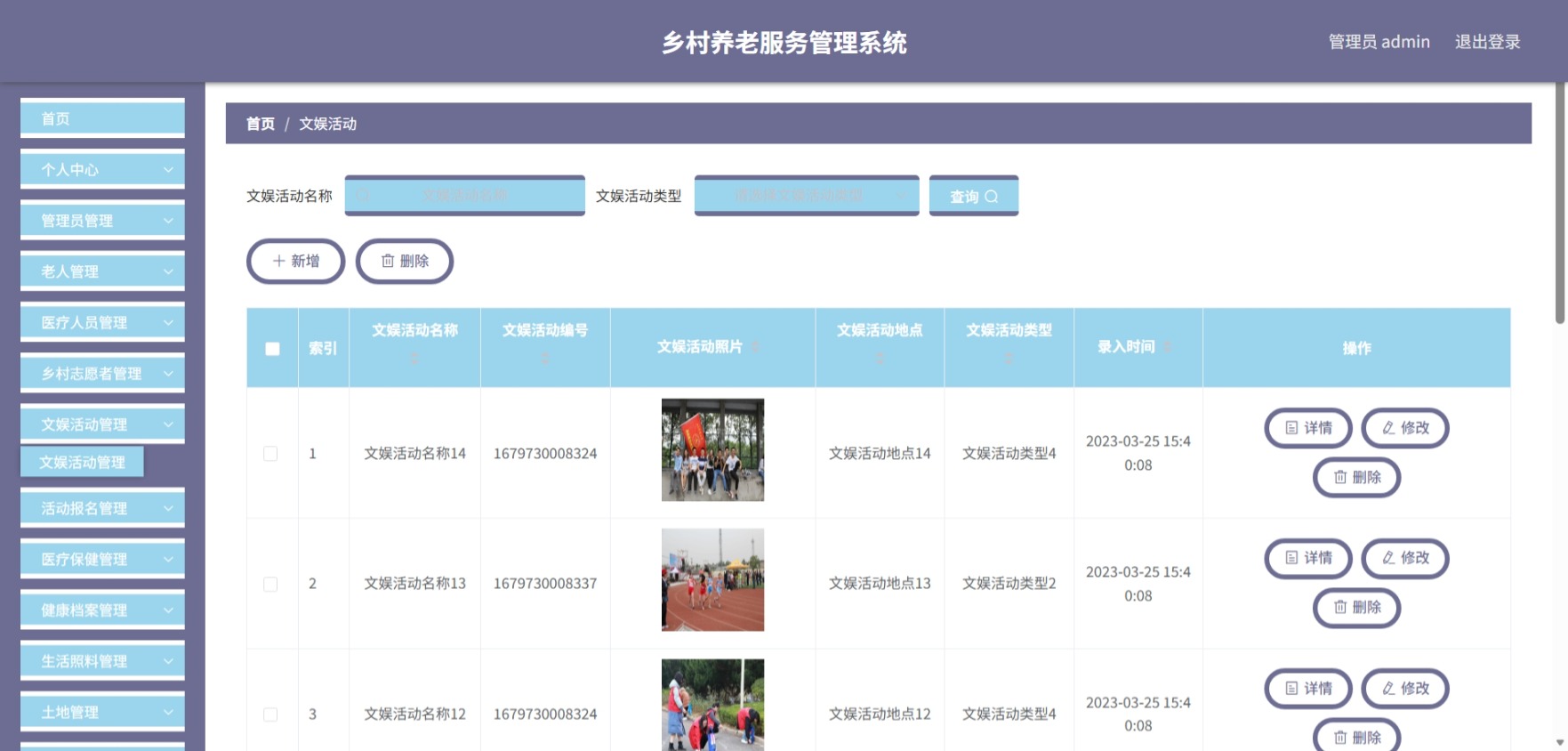Open 详情 for 文娱活动名称14
The image size is (1568, 751).
pyautogui.click(x=1308, y=428)
